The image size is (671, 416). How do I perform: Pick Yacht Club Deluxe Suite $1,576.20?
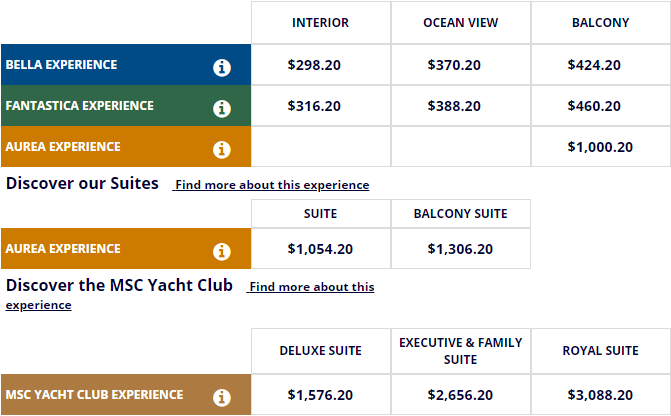[x=320, y=395]
